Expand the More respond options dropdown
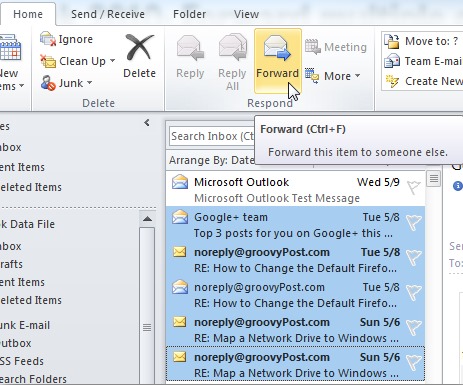 coord(358,76)
